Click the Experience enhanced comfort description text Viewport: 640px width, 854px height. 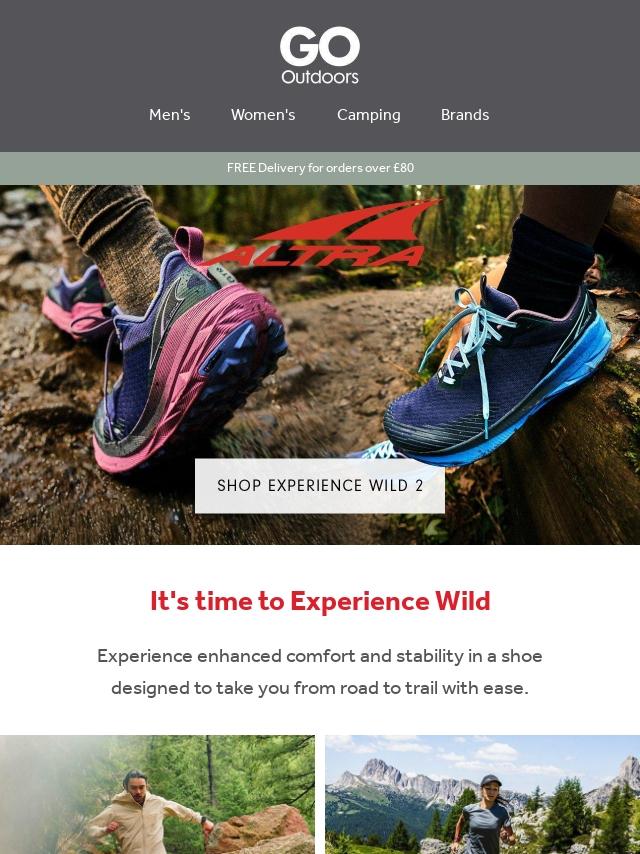coord(320,672)
